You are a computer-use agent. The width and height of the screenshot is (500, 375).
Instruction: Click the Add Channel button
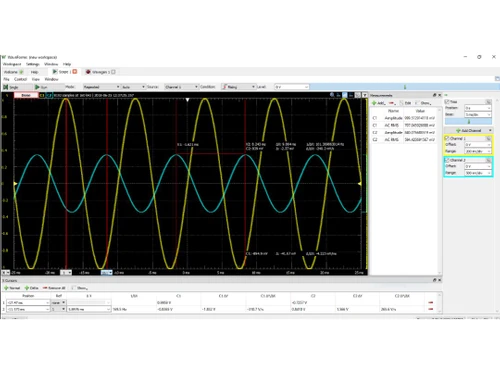coord(468,130)
